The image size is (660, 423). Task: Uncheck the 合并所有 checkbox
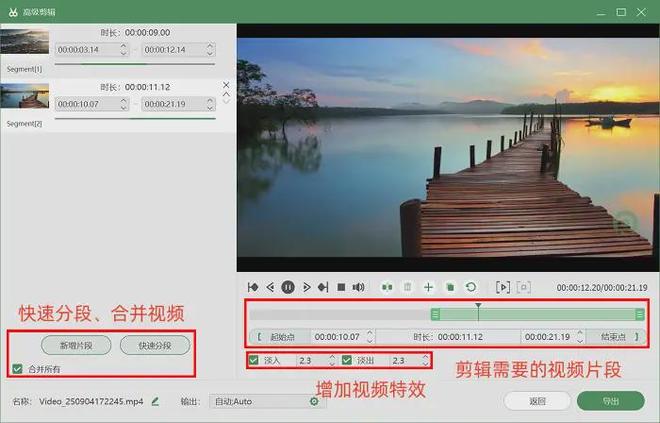pyautogui.click(x=16, y=369)
